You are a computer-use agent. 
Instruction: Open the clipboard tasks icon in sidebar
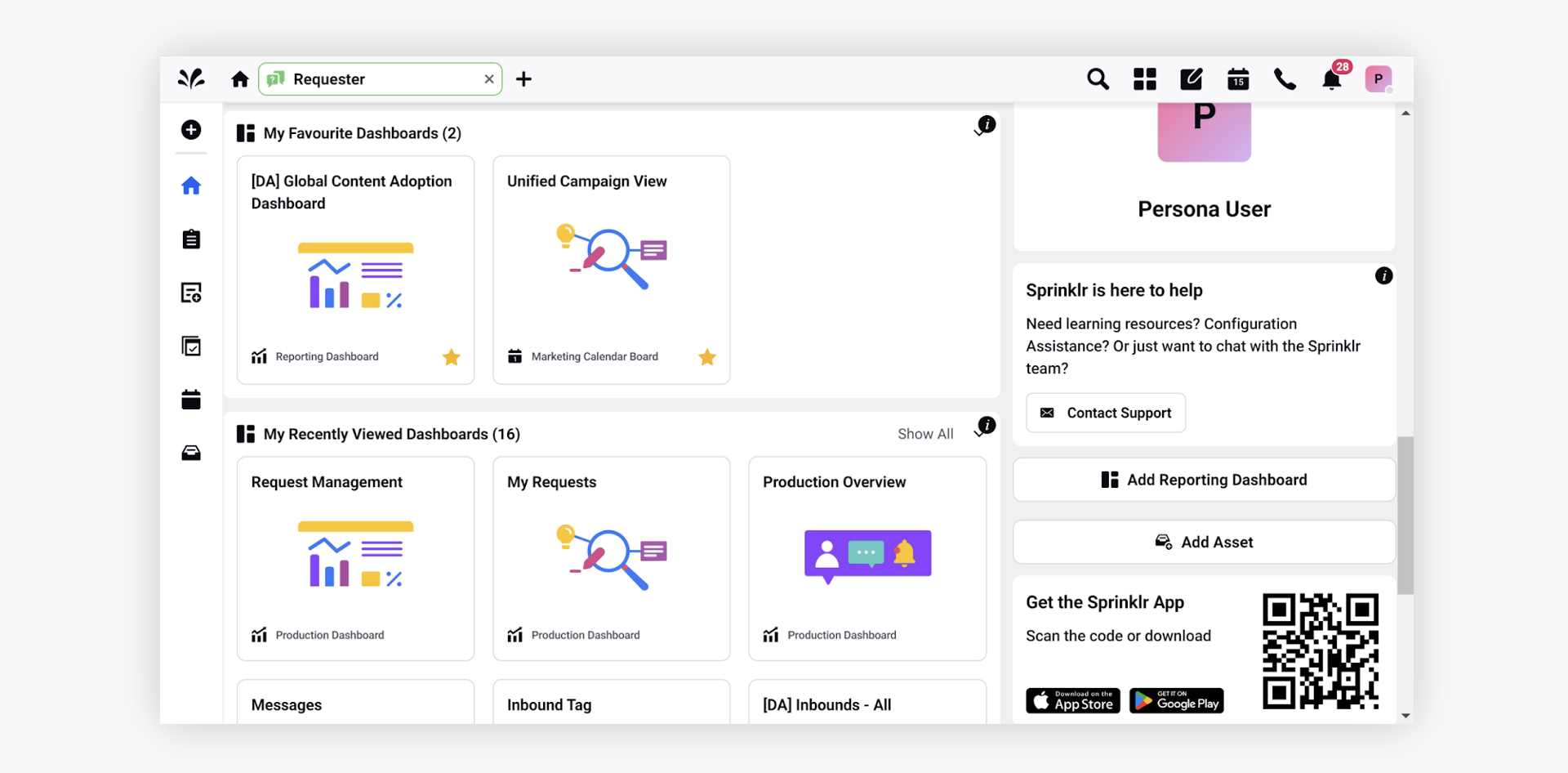pyautogui.click(x=191, y=239)
